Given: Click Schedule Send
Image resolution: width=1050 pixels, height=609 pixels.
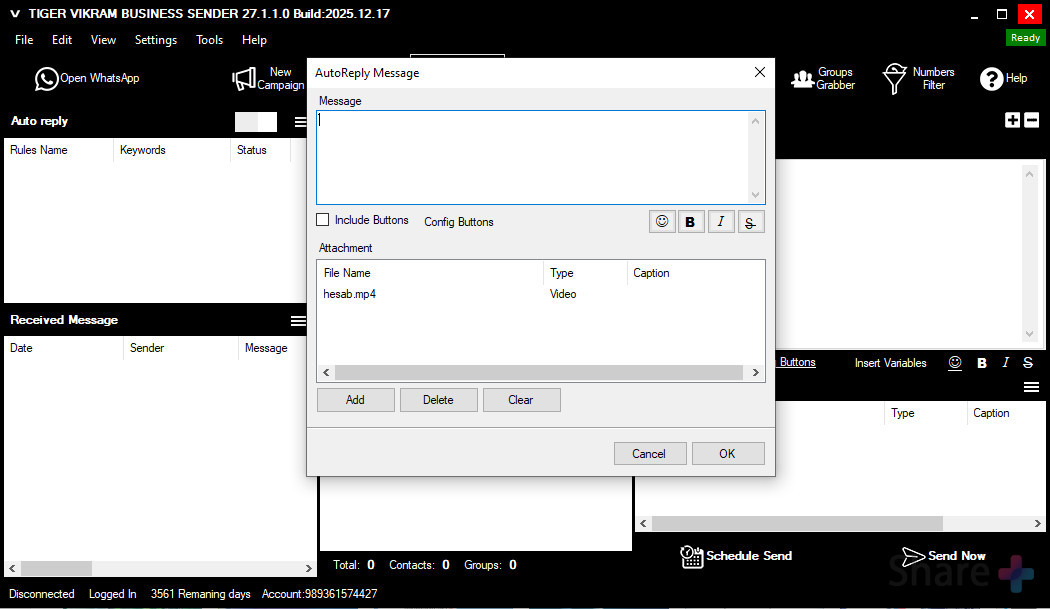Looking at the screenshot, I should pos(736,556).
